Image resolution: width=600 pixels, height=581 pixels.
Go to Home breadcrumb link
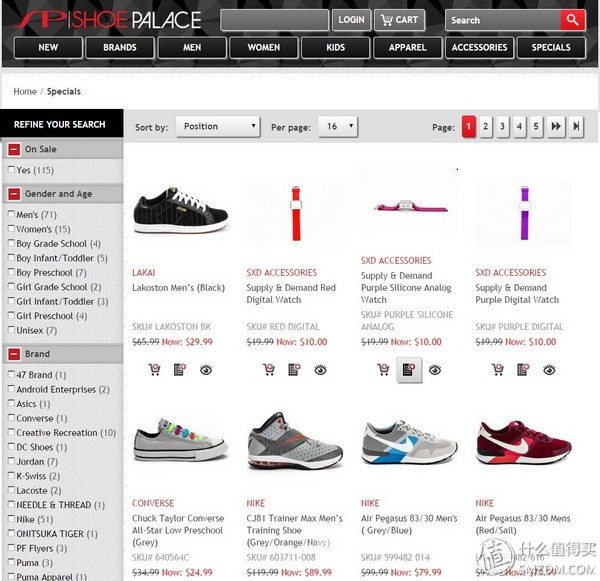[x=25, y=91]
